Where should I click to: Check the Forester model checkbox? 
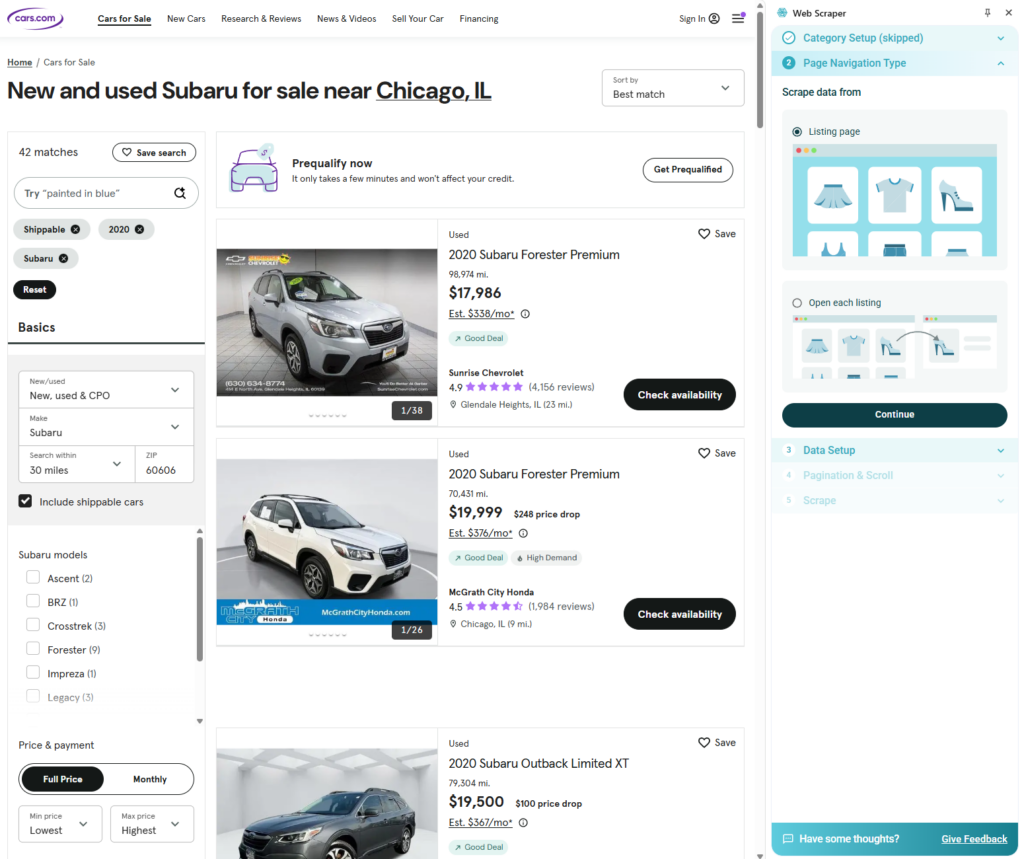coord(33,649)
